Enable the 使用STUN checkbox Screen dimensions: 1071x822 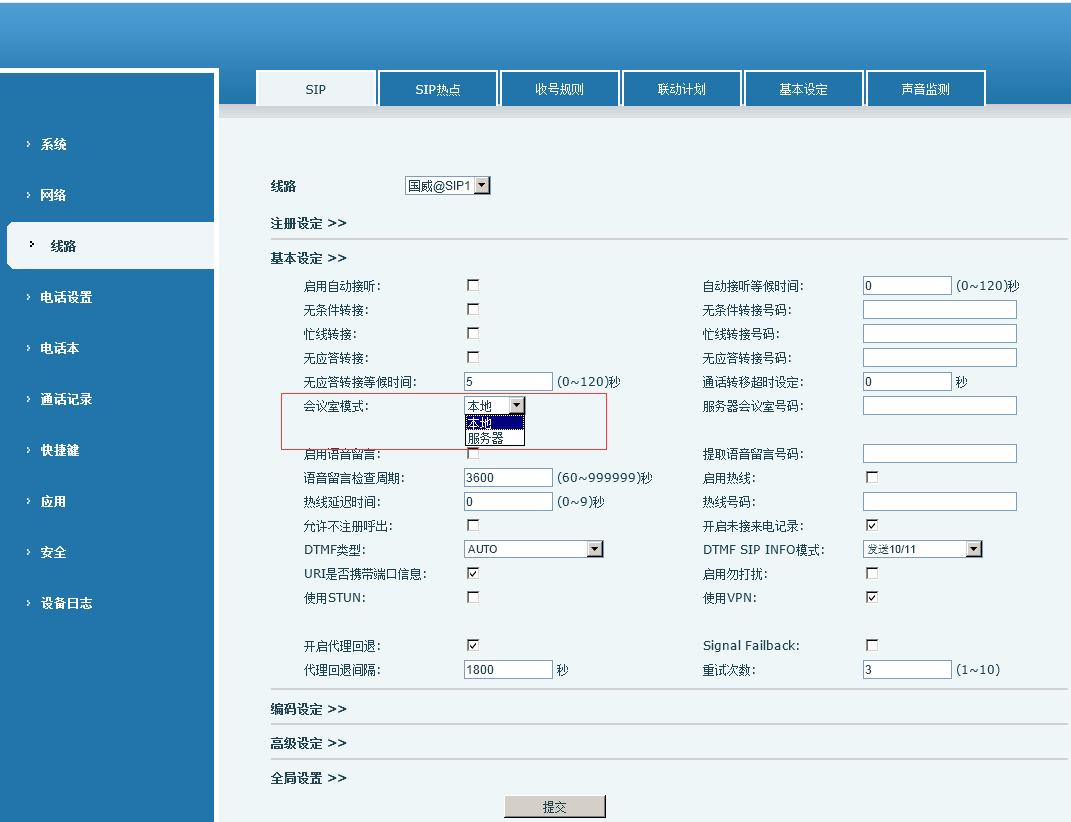pos(473,597)
